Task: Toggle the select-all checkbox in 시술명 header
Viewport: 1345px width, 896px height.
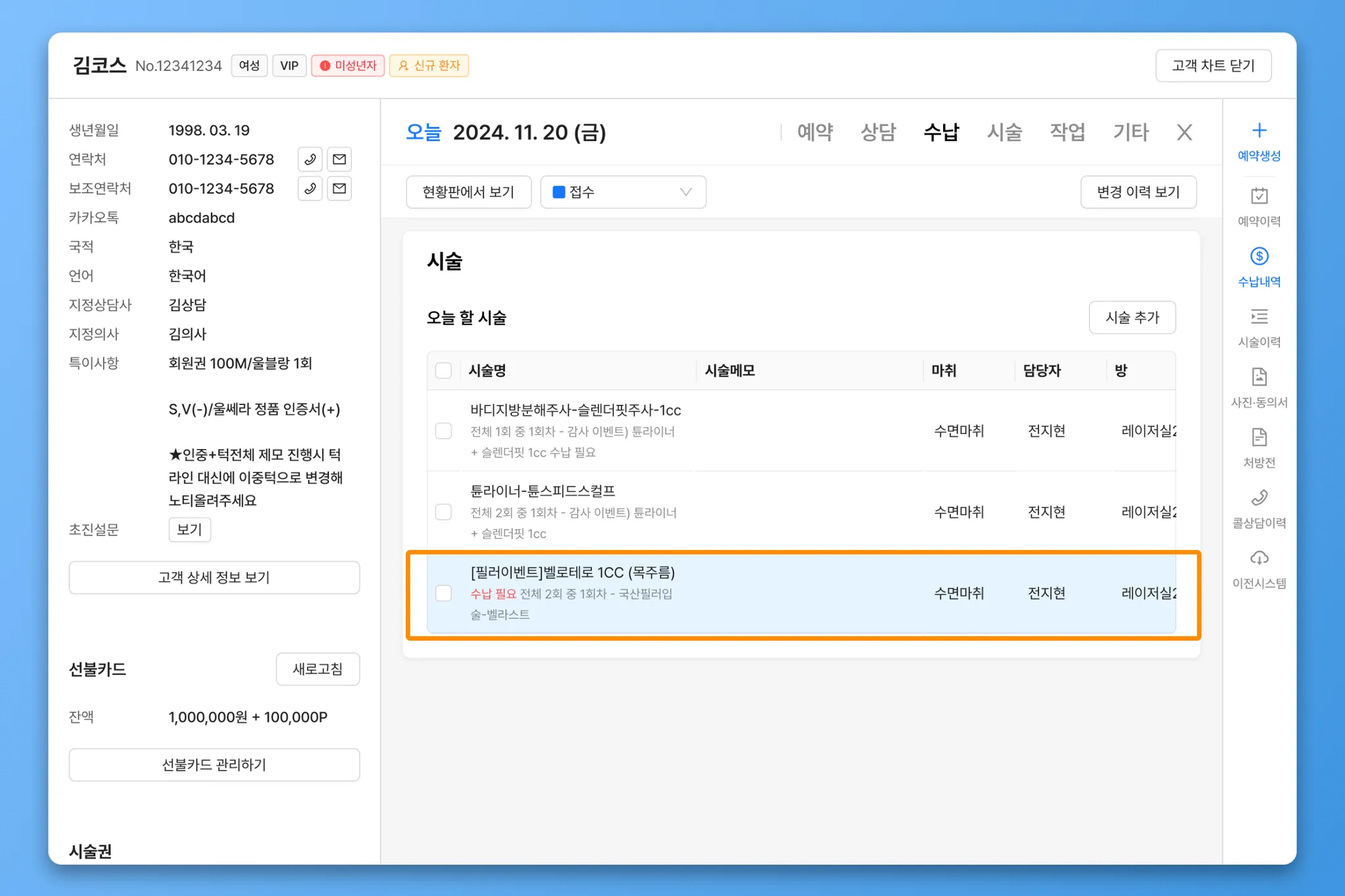Action: [443, 371]
